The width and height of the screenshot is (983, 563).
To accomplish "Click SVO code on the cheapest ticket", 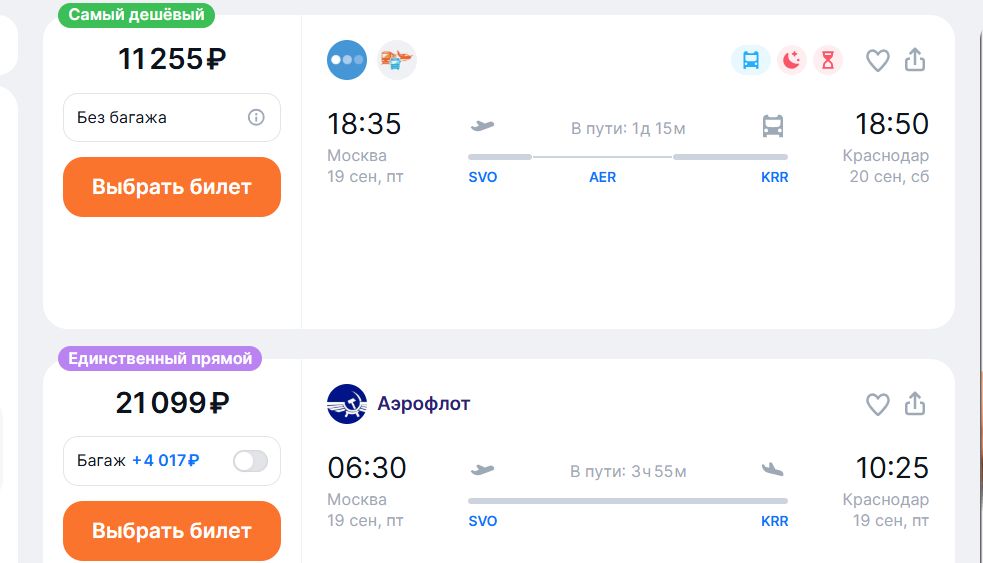I will pyautogui.click(x=483, y=178).
